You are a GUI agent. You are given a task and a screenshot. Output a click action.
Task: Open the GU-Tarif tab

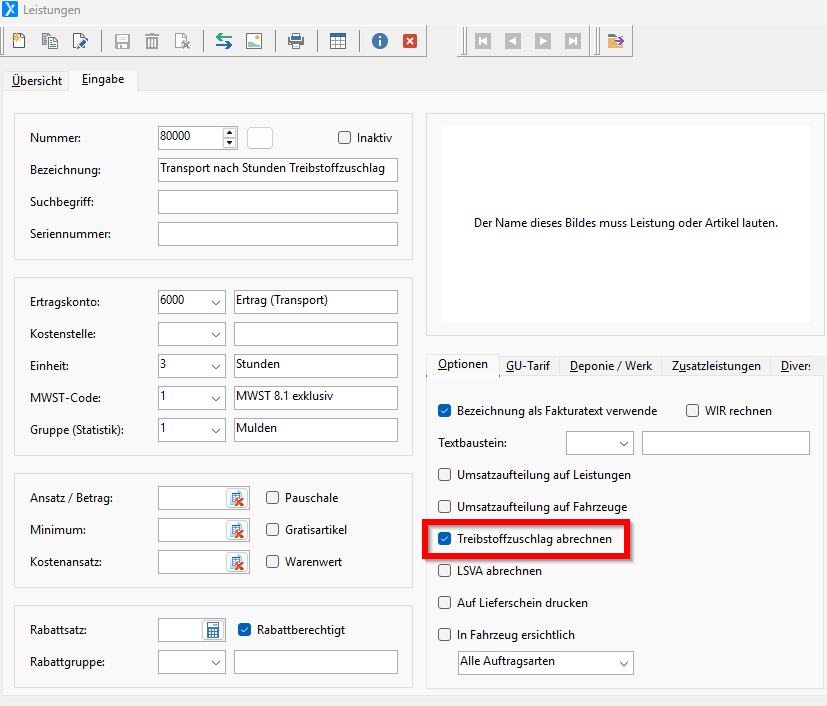(526, 366)
